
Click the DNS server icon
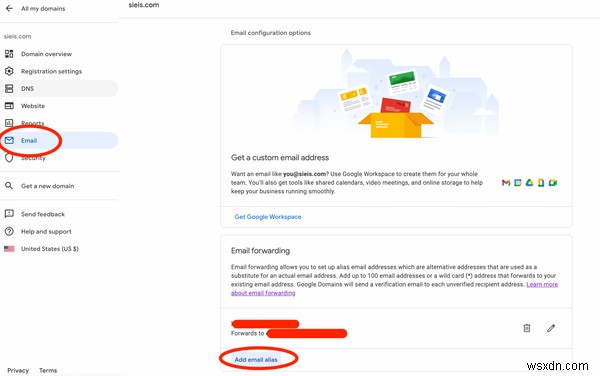point(9,88)
